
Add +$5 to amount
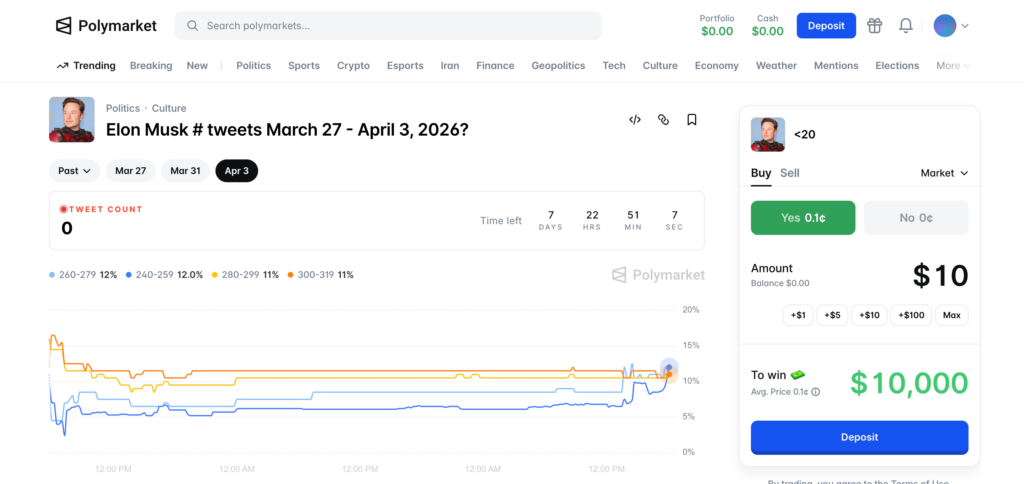[832, 315]
